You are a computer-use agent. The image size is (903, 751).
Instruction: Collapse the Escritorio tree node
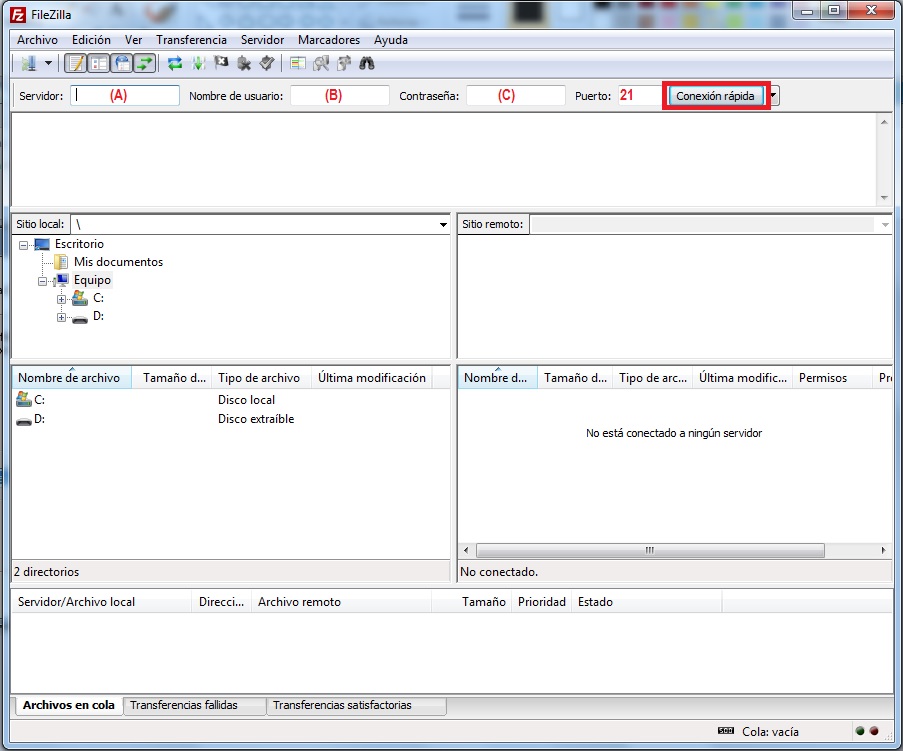coord(24,245)
